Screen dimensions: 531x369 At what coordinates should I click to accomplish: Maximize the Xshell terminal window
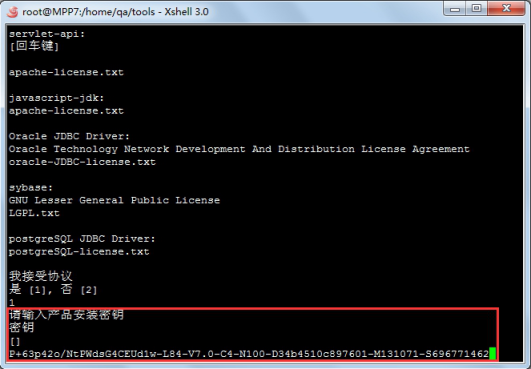point(476,9)
